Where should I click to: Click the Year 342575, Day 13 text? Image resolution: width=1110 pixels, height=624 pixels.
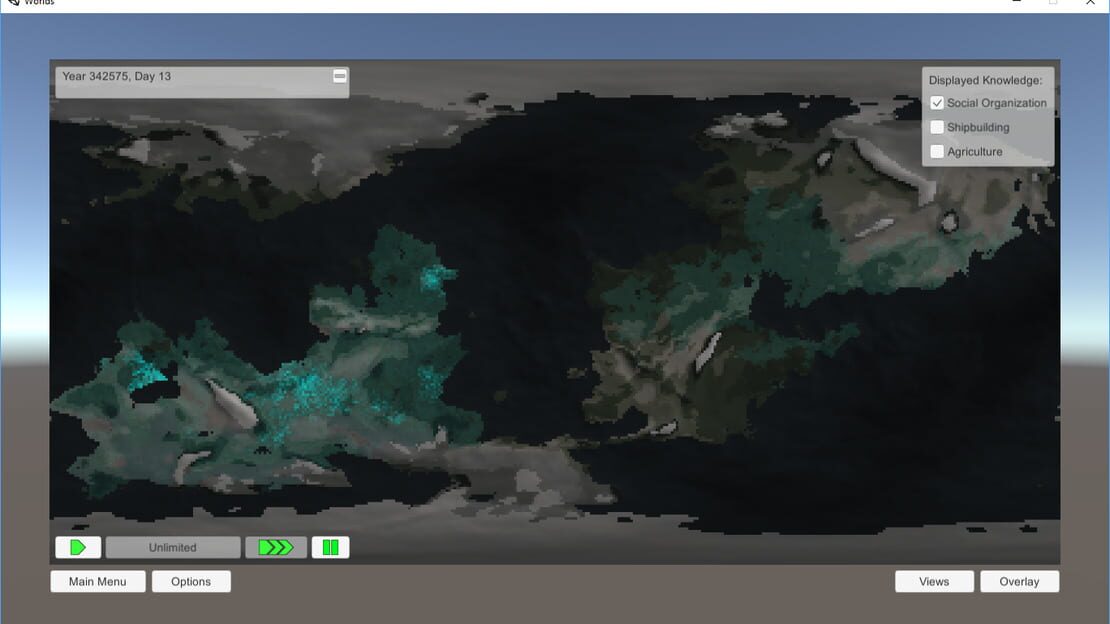tap(117, 76)
